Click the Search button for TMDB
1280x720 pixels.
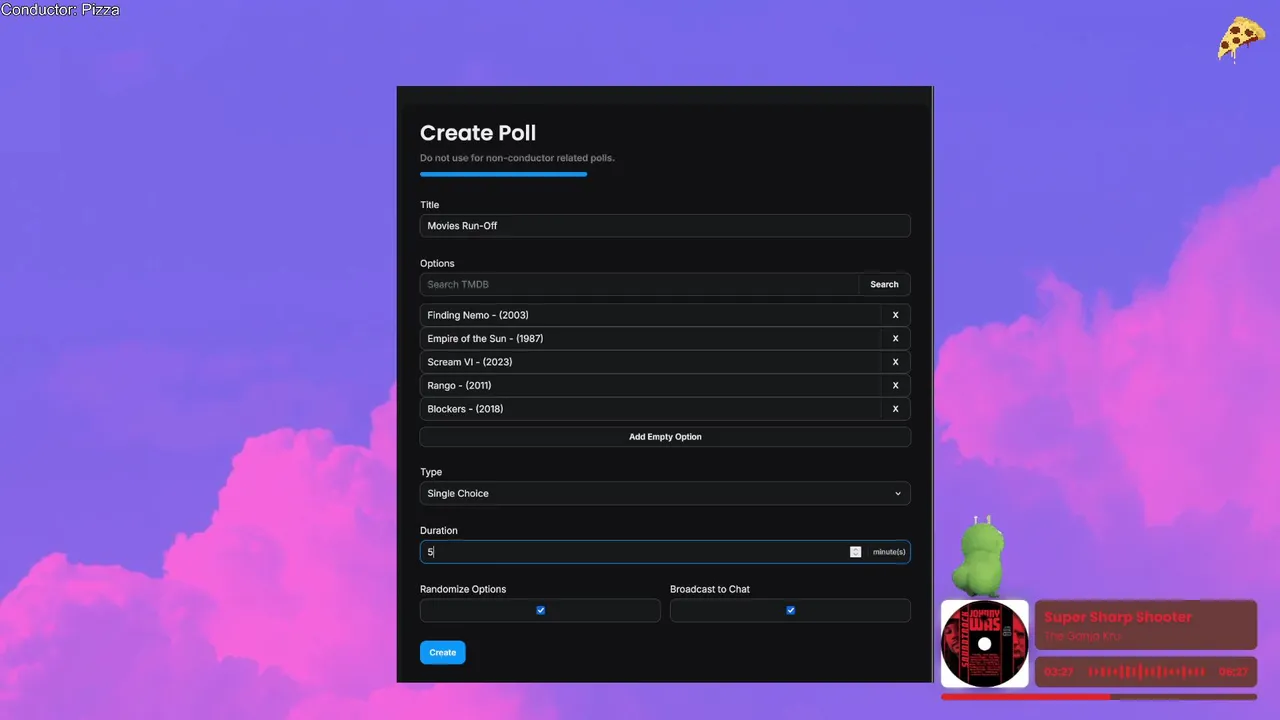point(884,284)
